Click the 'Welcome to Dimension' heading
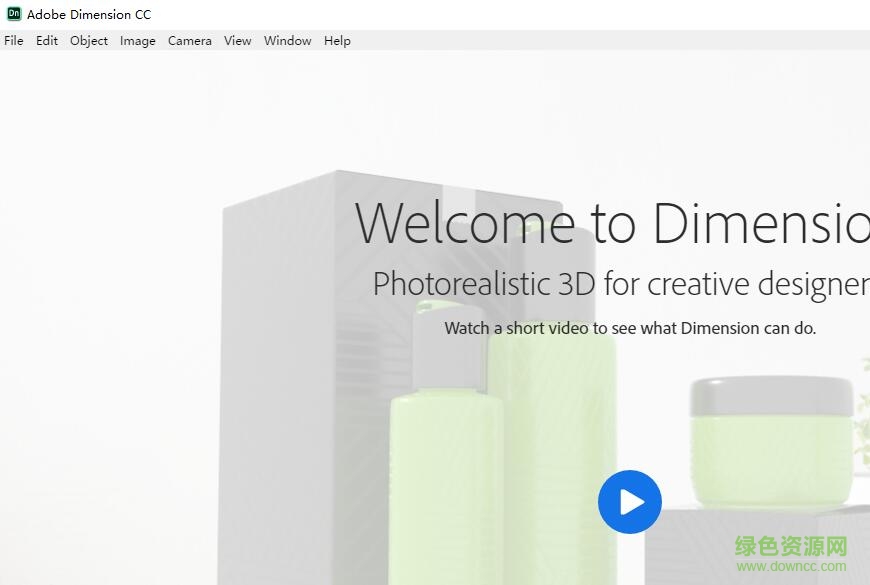The image size is (870, 585). click(612, 222)
